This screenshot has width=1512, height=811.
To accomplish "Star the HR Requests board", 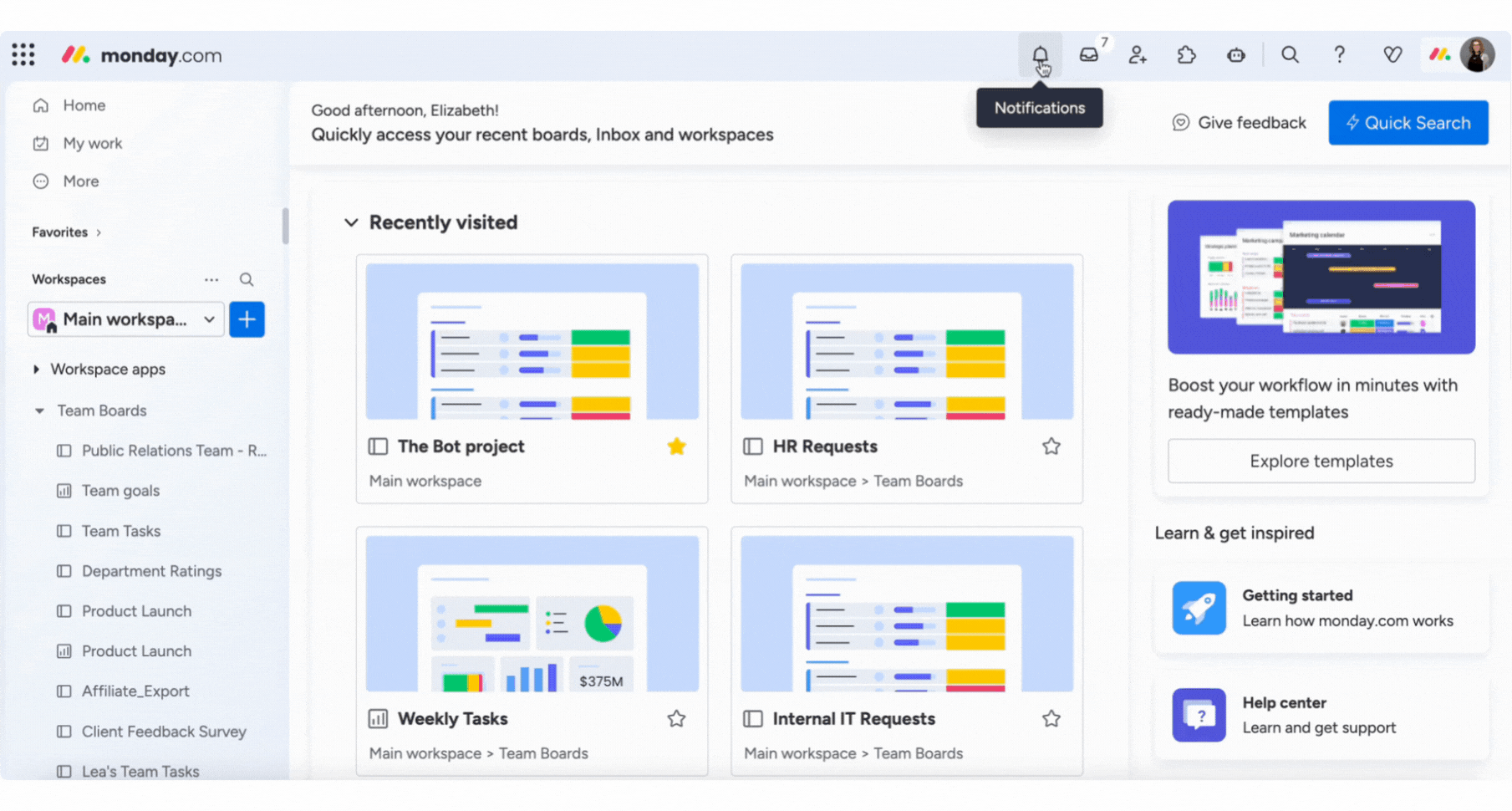I will click(x=1051, y=446).
